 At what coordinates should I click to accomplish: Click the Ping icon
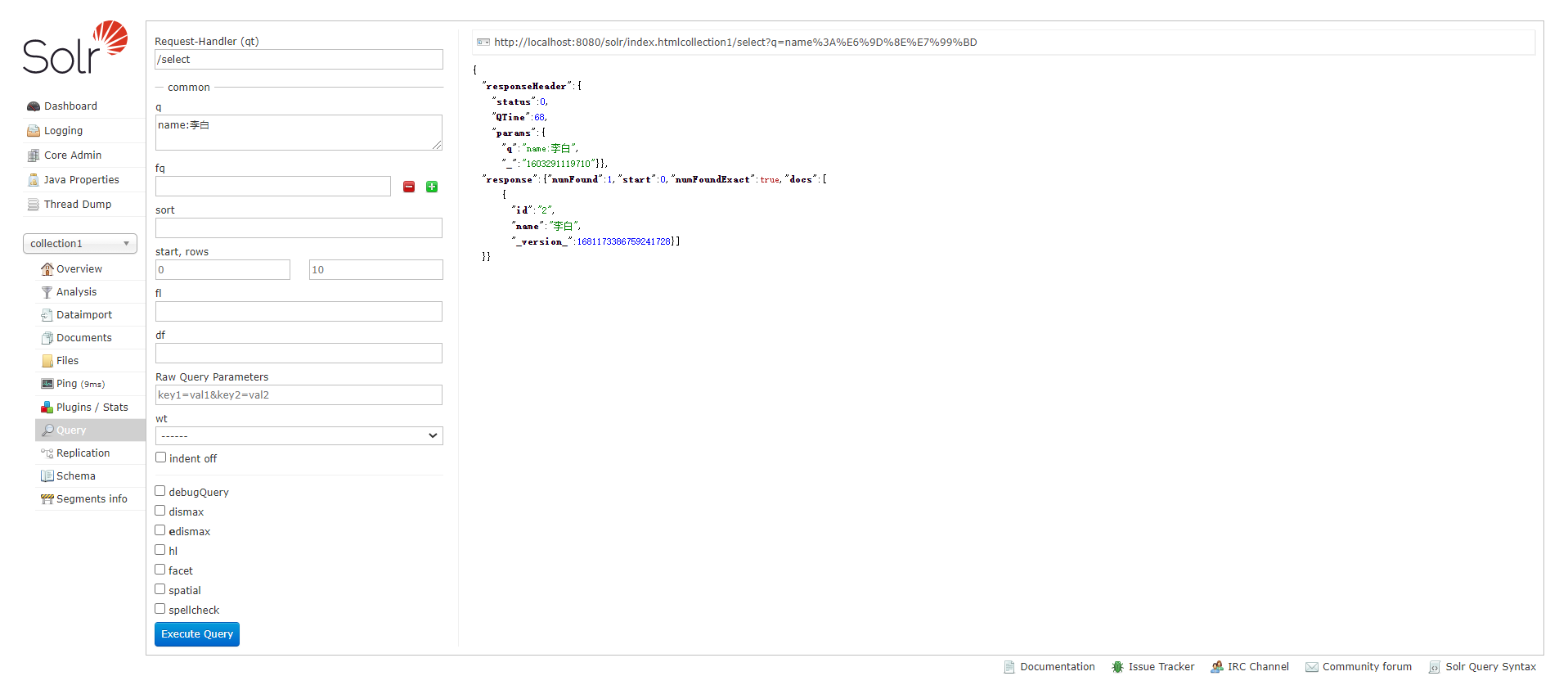coord(47,384)
